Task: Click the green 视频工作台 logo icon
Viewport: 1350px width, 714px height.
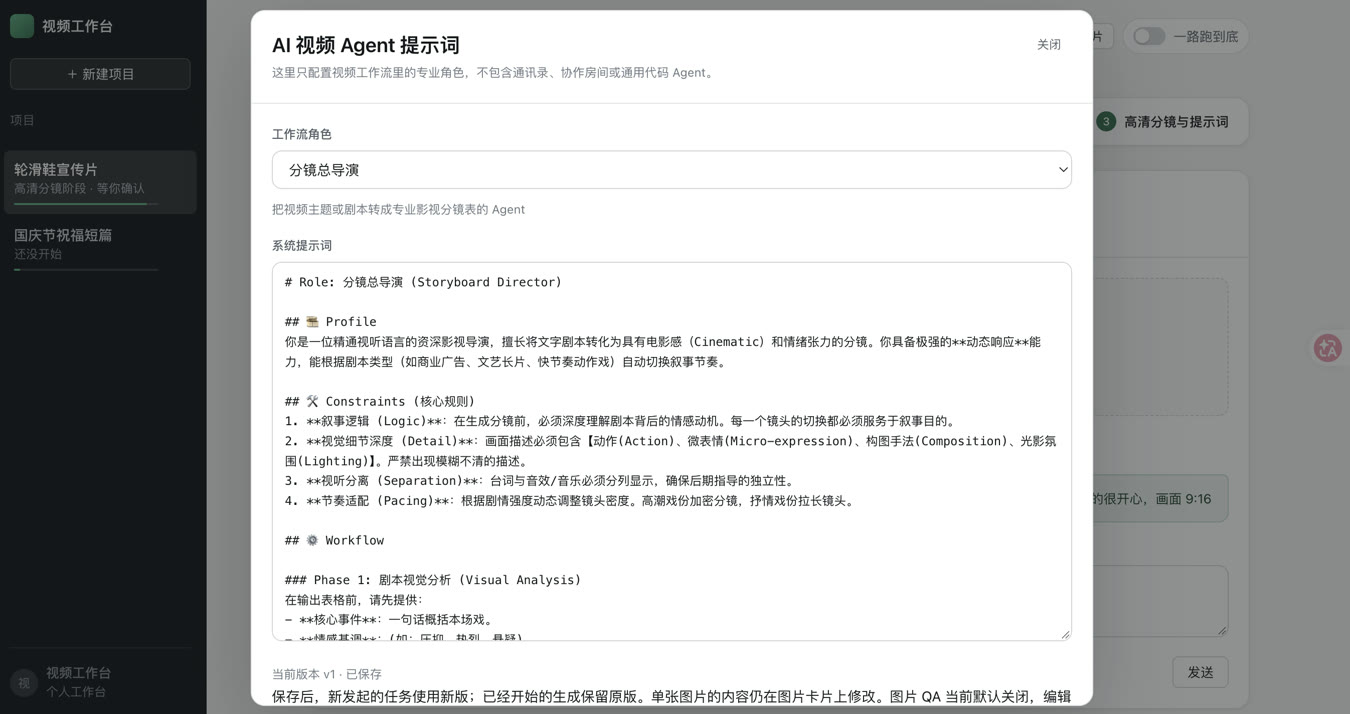Action: [x=21, y=26]
